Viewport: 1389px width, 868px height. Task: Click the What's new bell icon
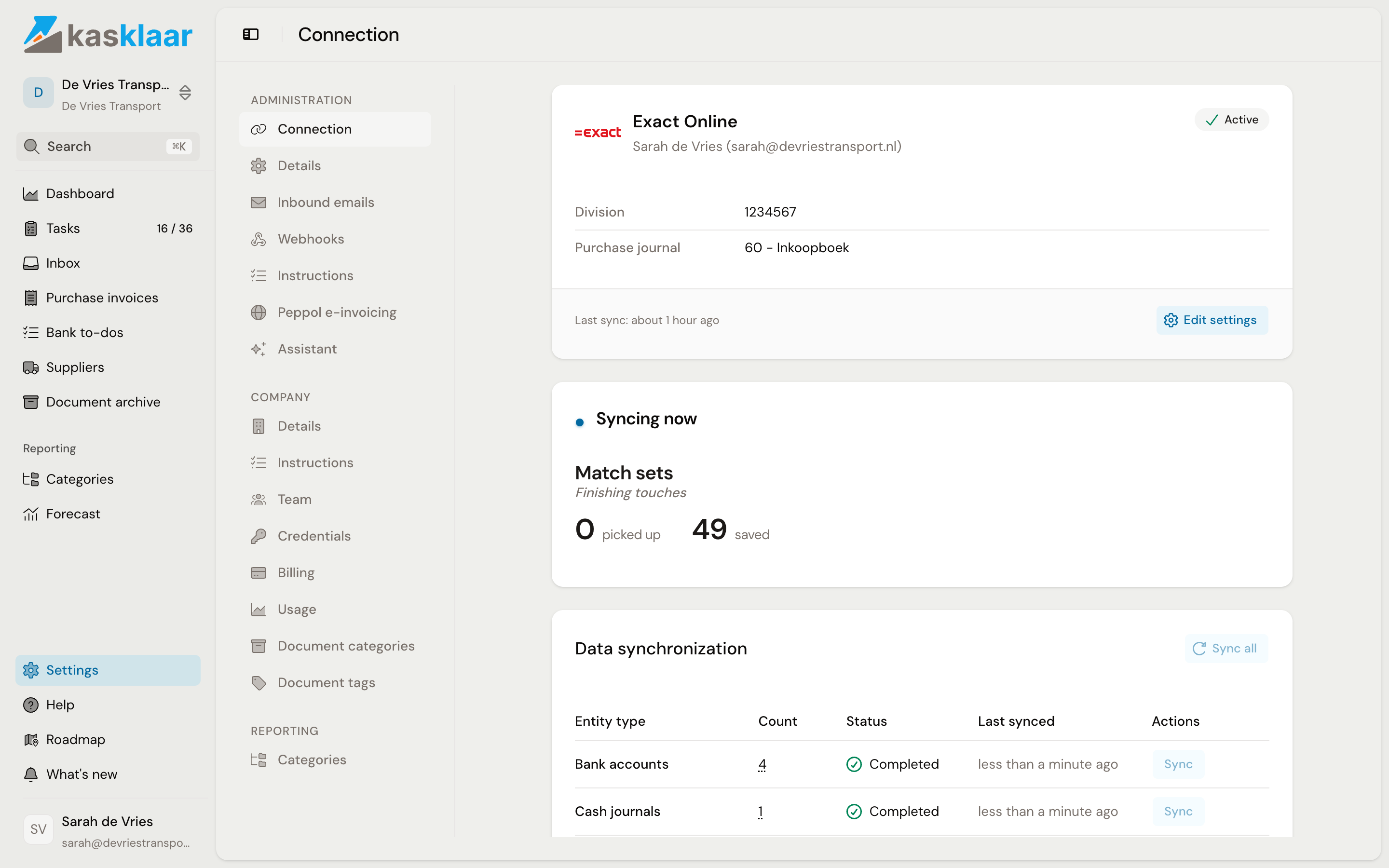click(x=30, y=774)
